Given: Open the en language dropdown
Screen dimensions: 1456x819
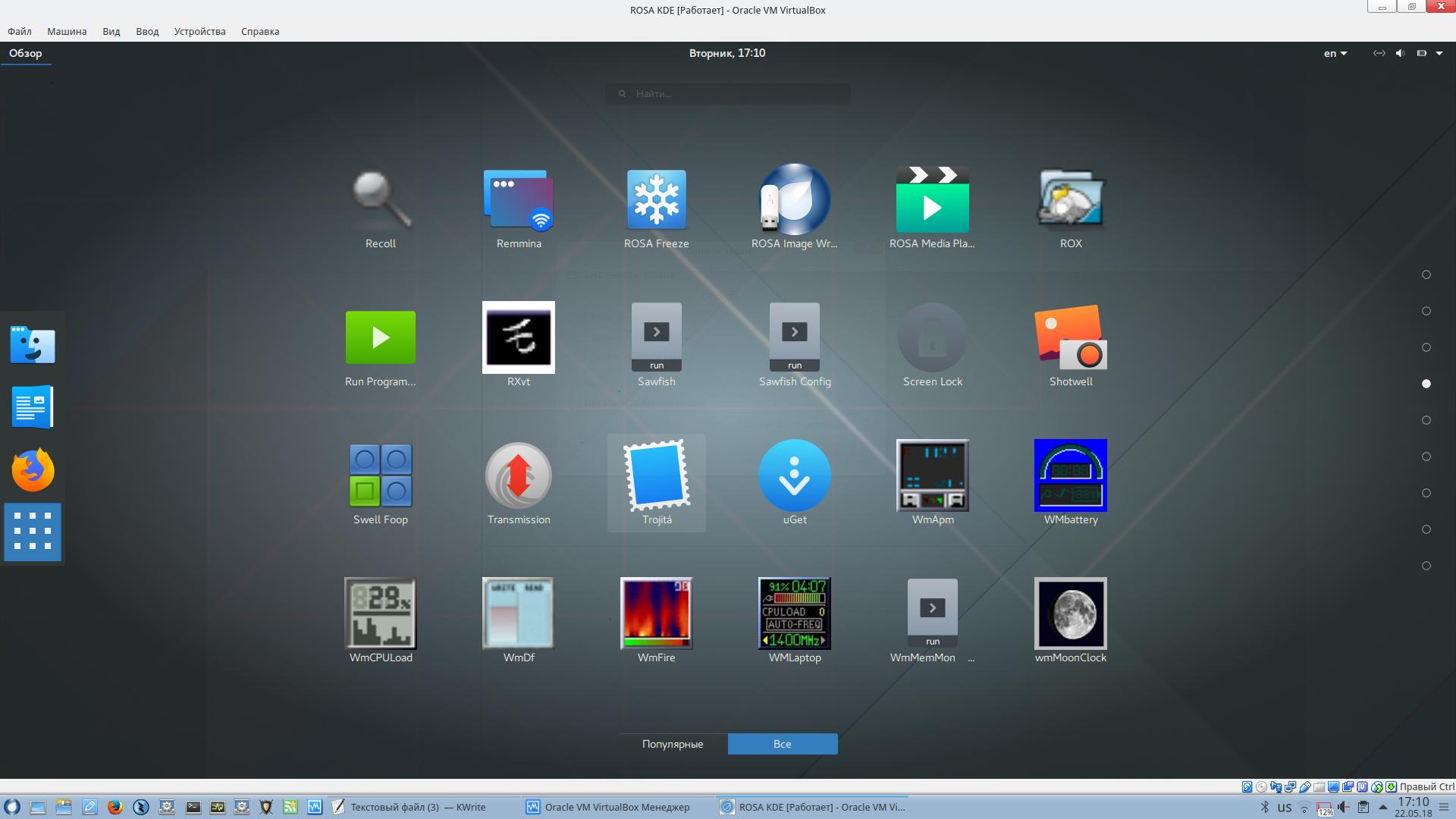Looking at the screenshot, I should tap(1335, 53).
